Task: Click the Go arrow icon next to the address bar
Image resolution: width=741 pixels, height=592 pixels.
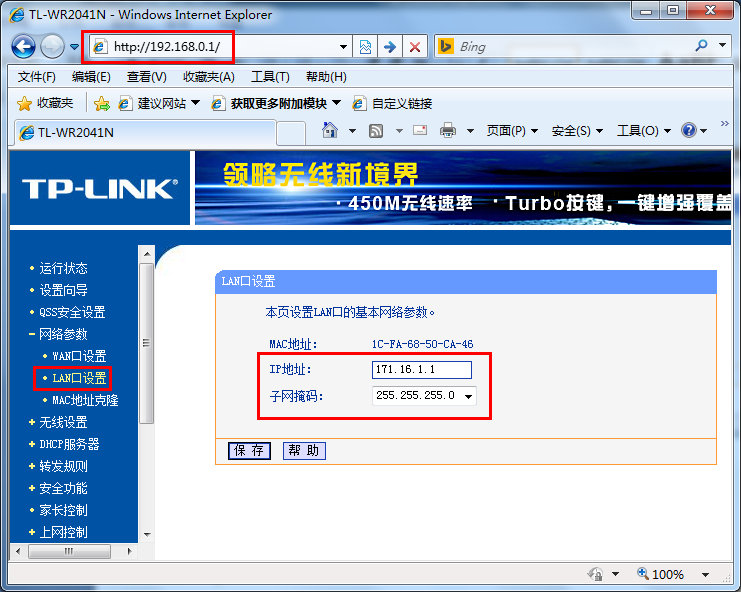Action: coord(390,47)
